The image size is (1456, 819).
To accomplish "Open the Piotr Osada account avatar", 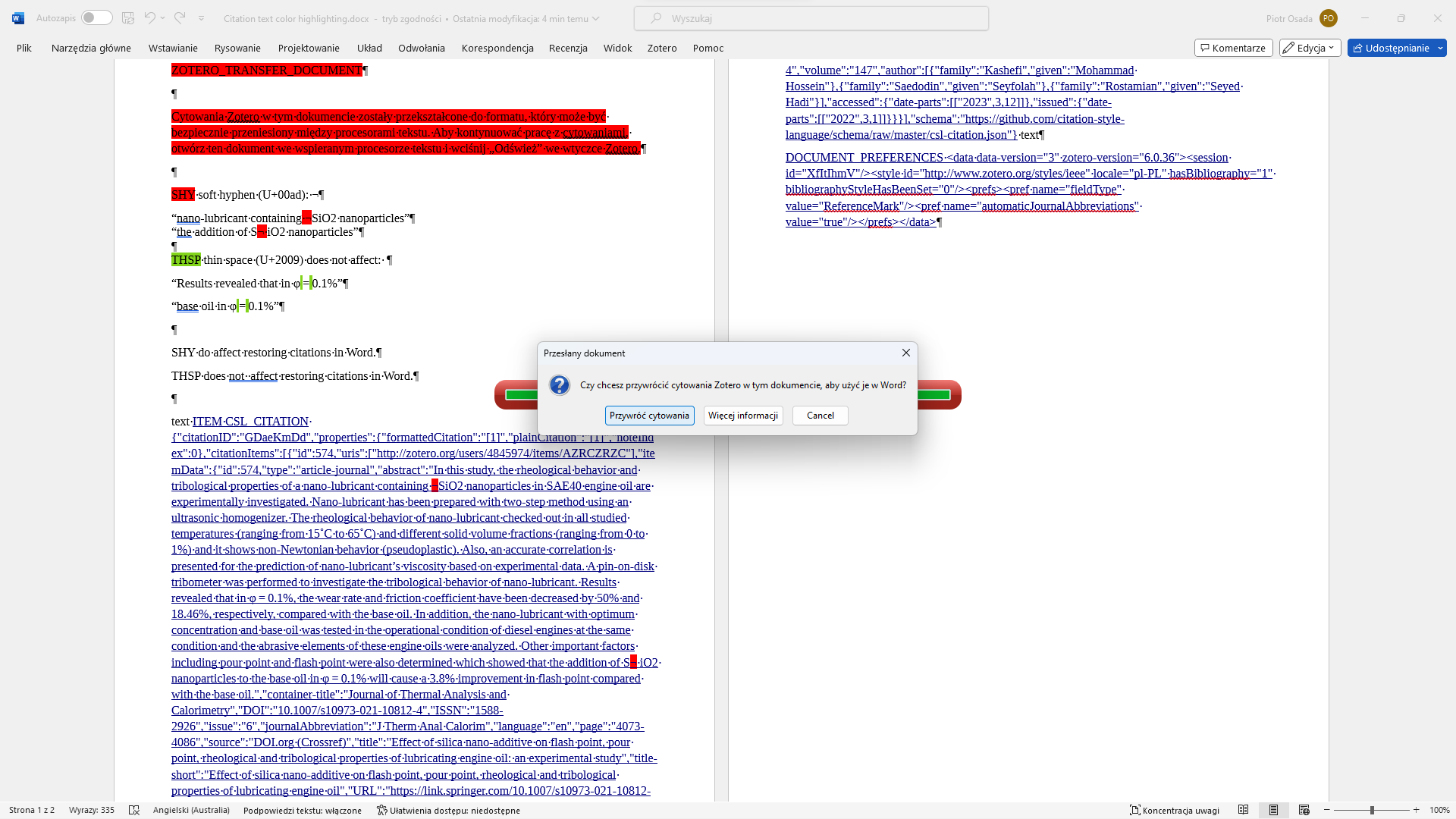I will 1328,18.
